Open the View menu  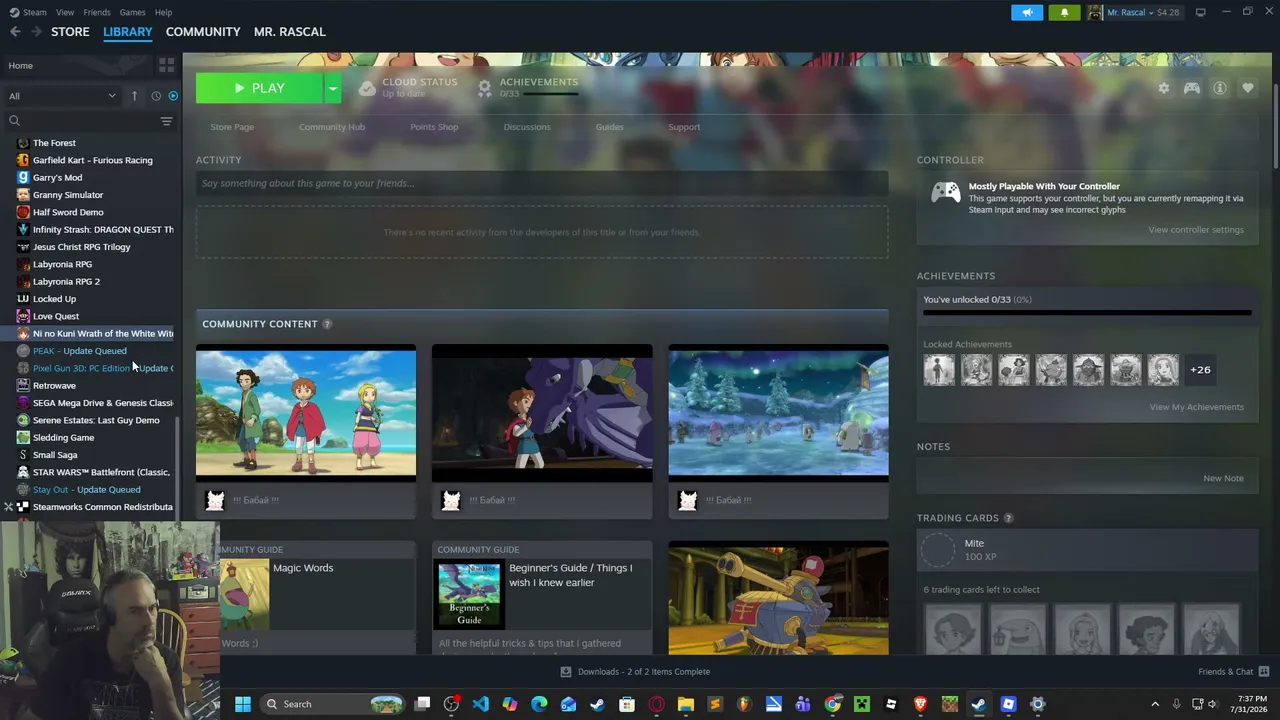(65, 12)
